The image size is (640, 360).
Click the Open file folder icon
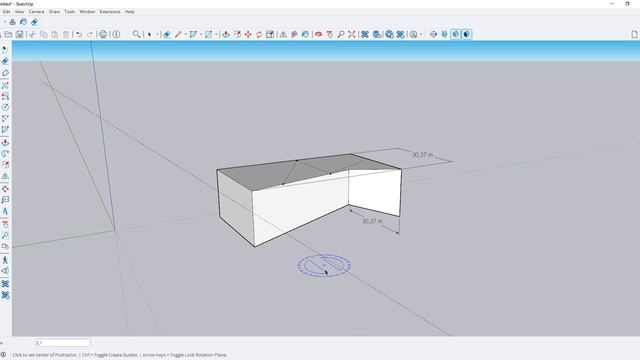coord(8,34)
